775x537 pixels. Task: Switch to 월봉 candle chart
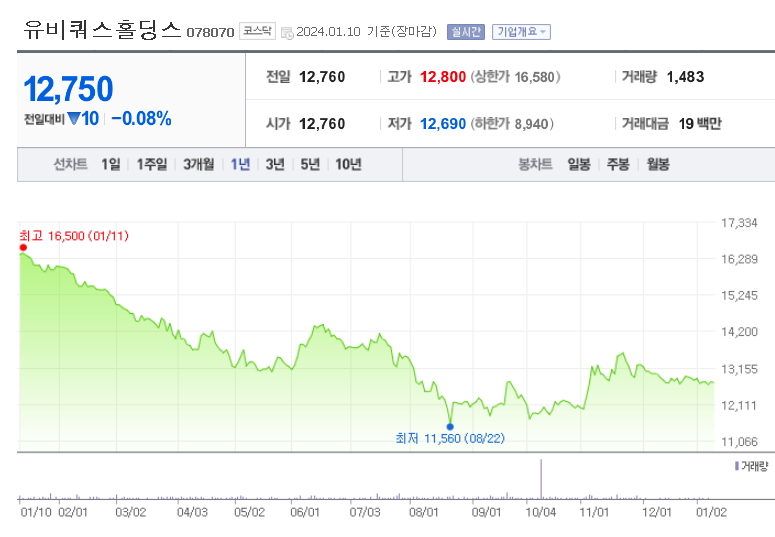tap(658, 164)
